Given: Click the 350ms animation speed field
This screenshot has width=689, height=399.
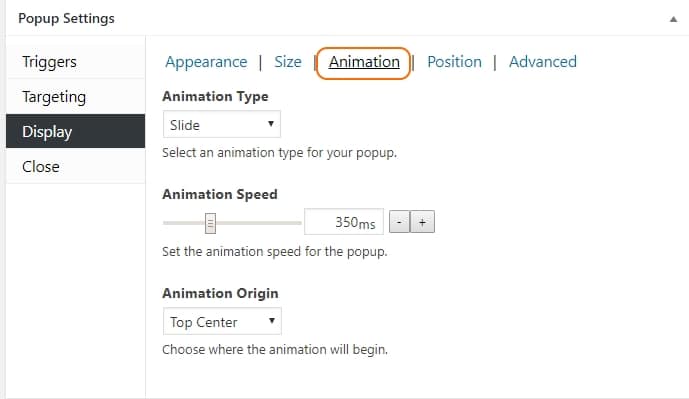Looking at the screenshot, I should click(x=344, y=222).
